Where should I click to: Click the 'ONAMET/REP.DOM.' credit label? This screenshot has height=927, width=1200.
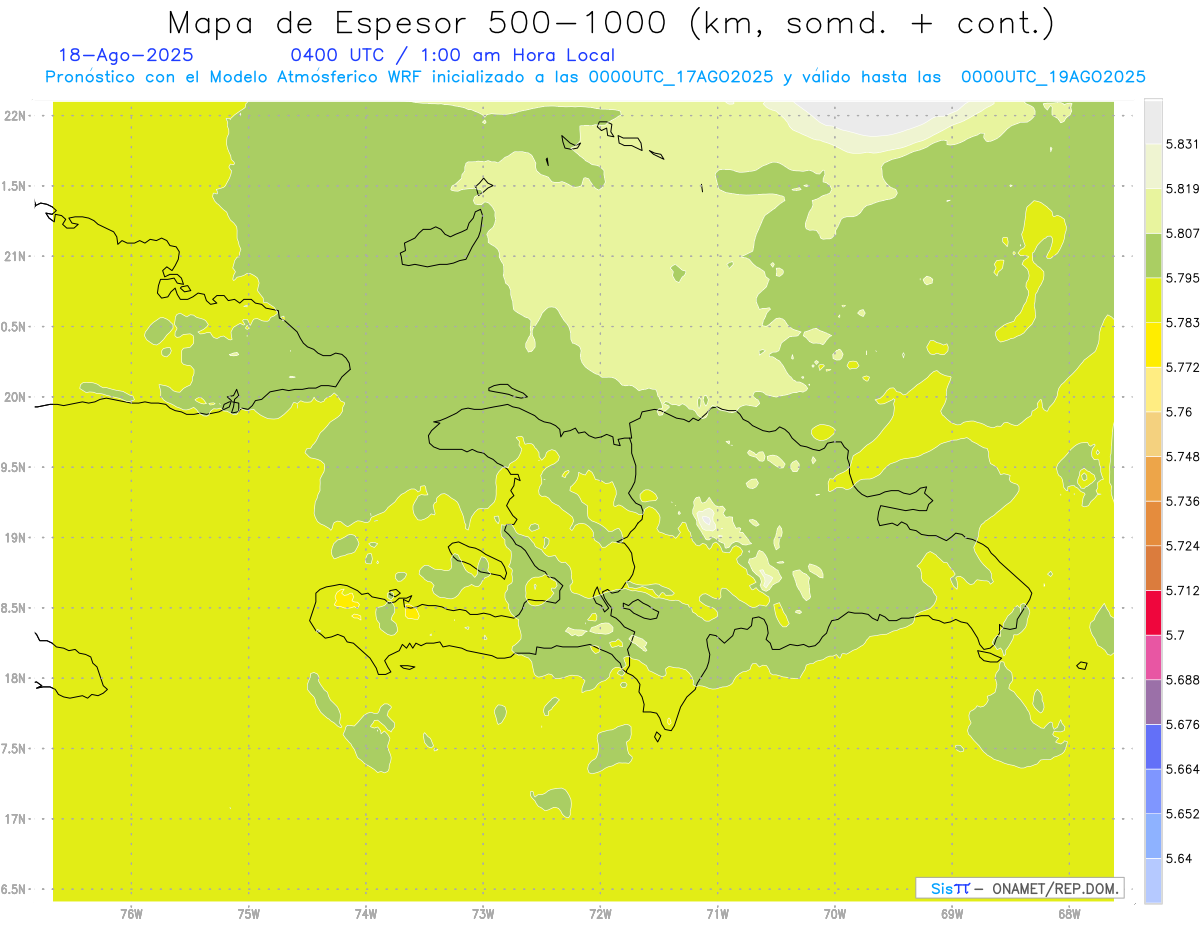(1057, 888)
